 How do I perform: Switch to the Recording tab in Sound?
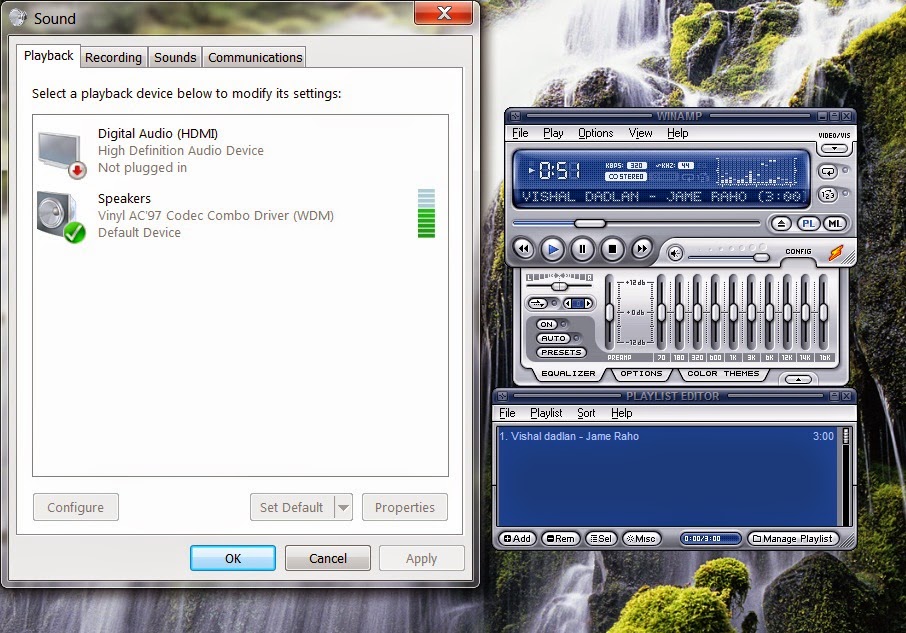point(113,57)
